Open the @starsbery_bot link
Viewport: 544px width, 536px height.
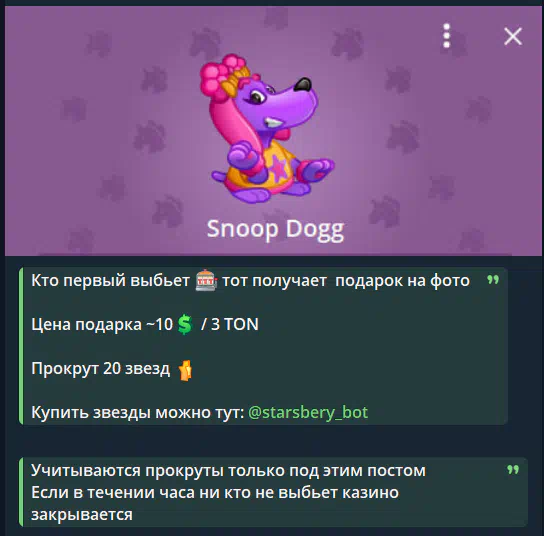pos(308,412)
